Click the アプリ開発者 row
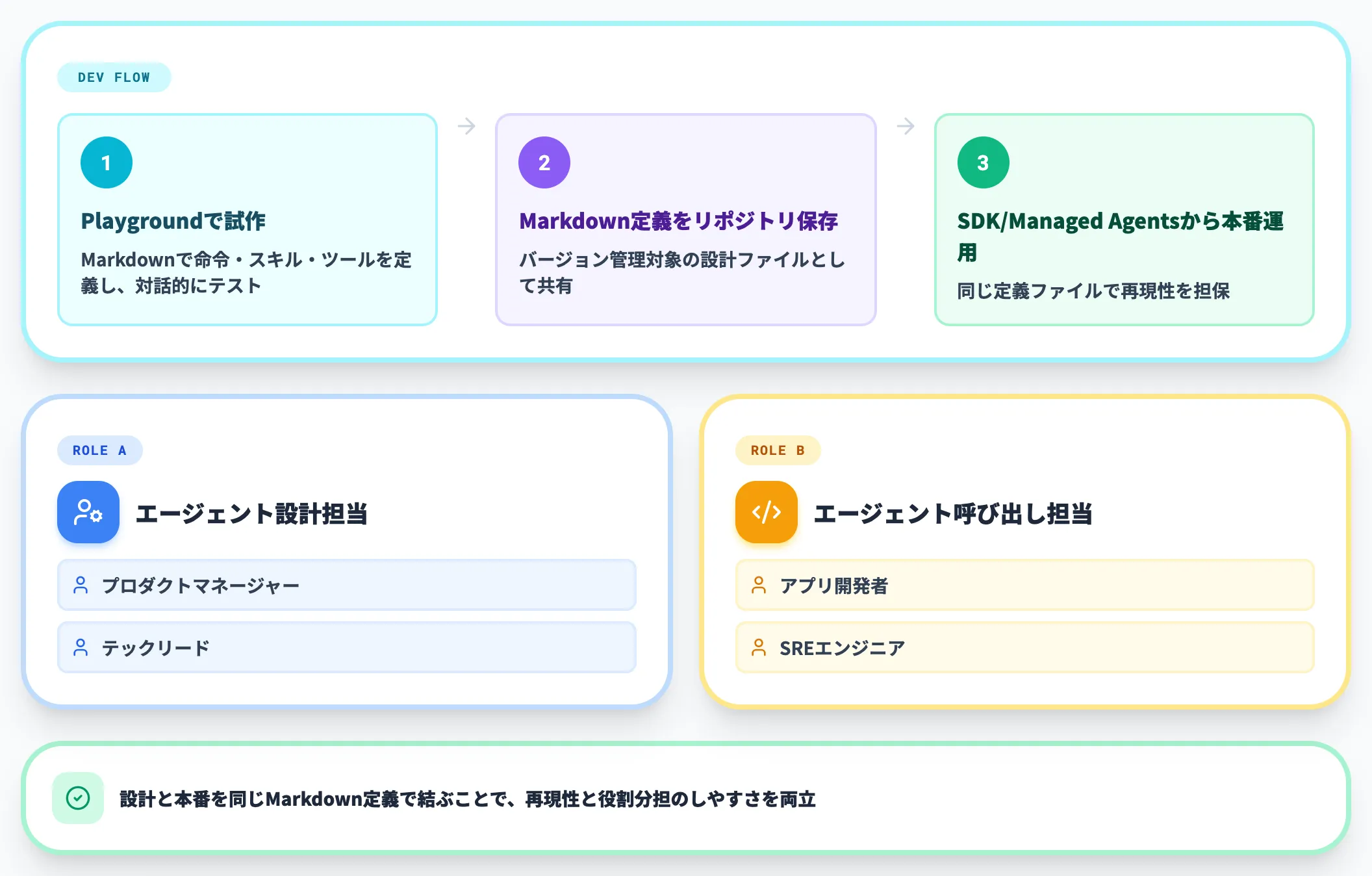Screen dimensions: 1372x876 tap(1025, 585)
